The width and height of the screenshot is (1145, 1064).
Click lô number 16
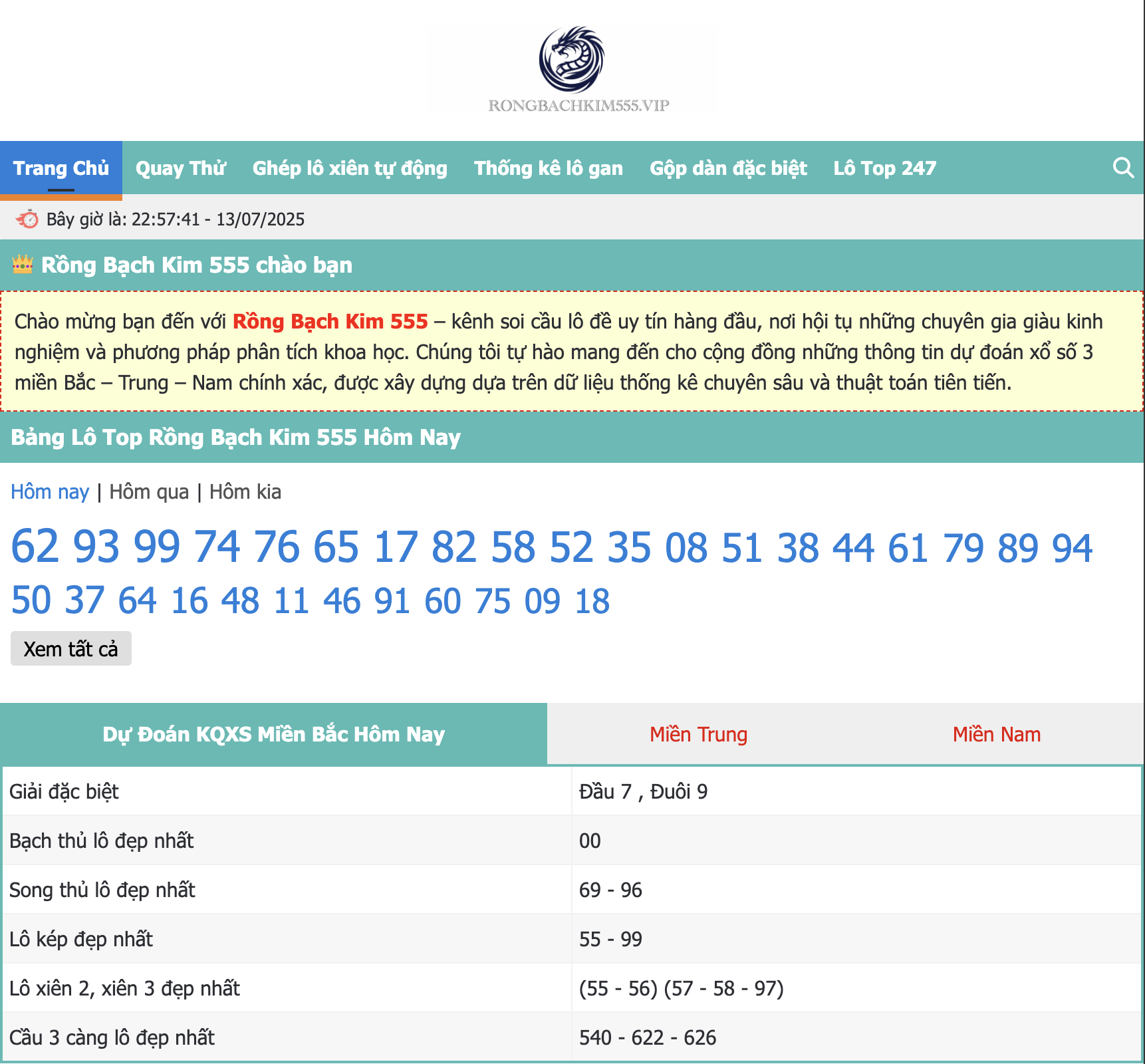tap(190, 600)
